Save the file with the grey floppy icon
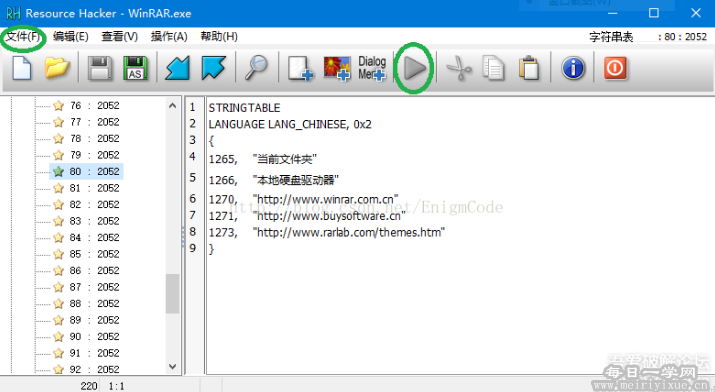The image size is (715, 392). (100, 68)
